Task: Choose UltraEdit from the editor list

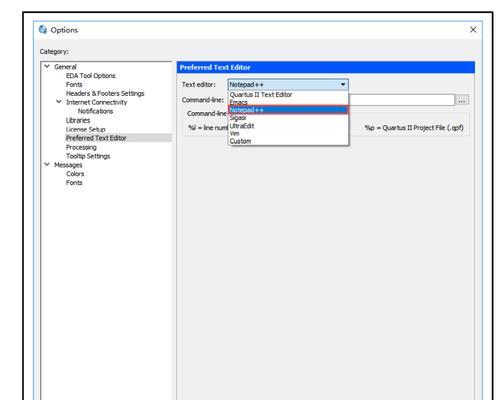Action: click(288, 126)
